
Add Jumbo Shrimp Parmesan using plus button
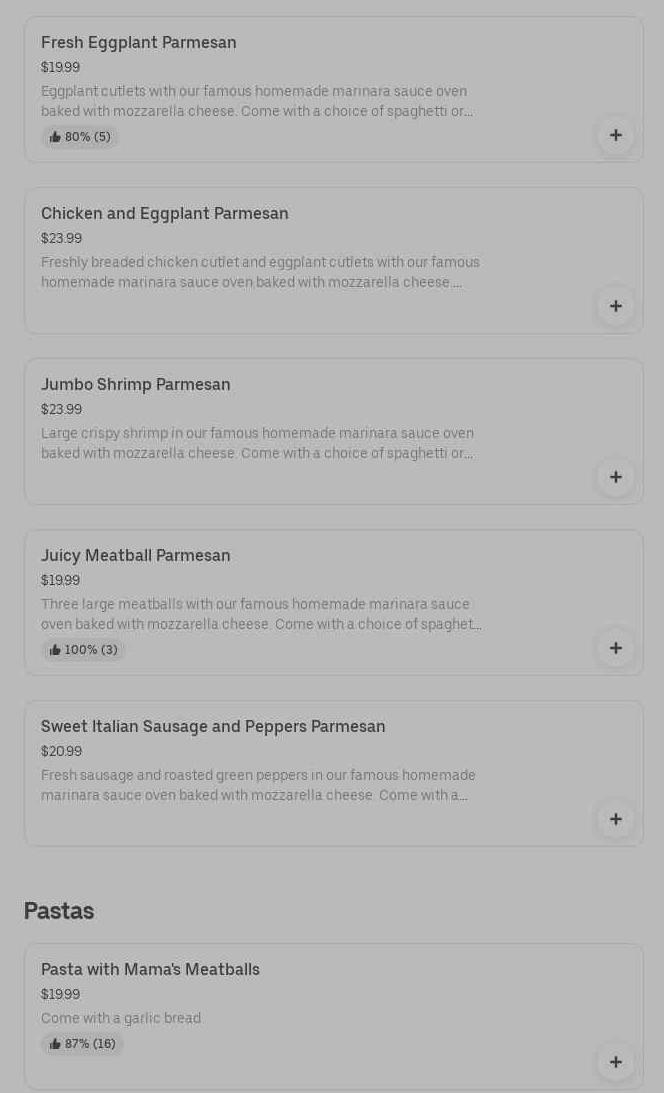click(615, 477)
